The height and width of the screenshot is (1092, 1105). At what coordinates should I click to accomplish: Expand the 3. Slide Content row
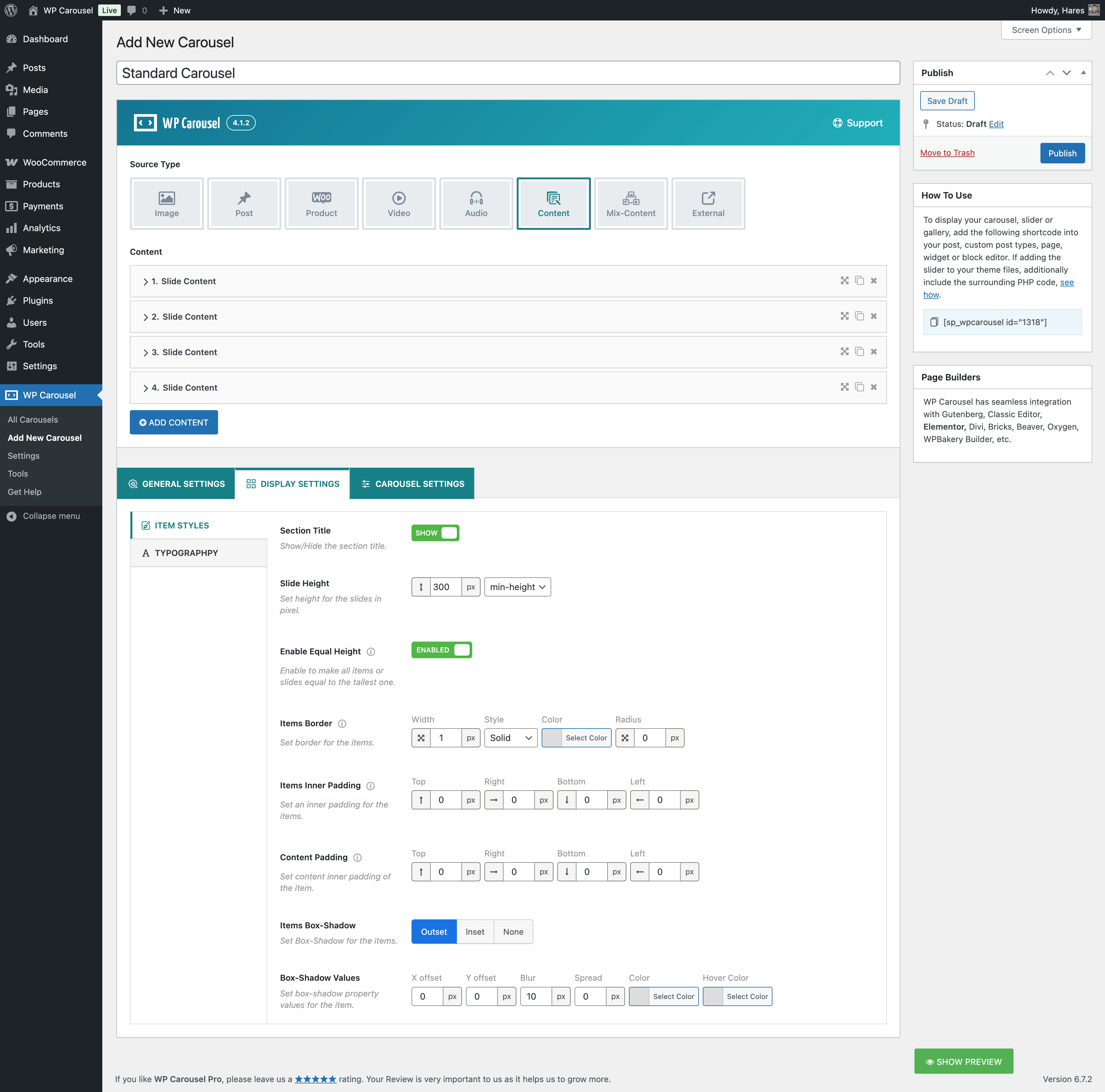coord(508,352)
